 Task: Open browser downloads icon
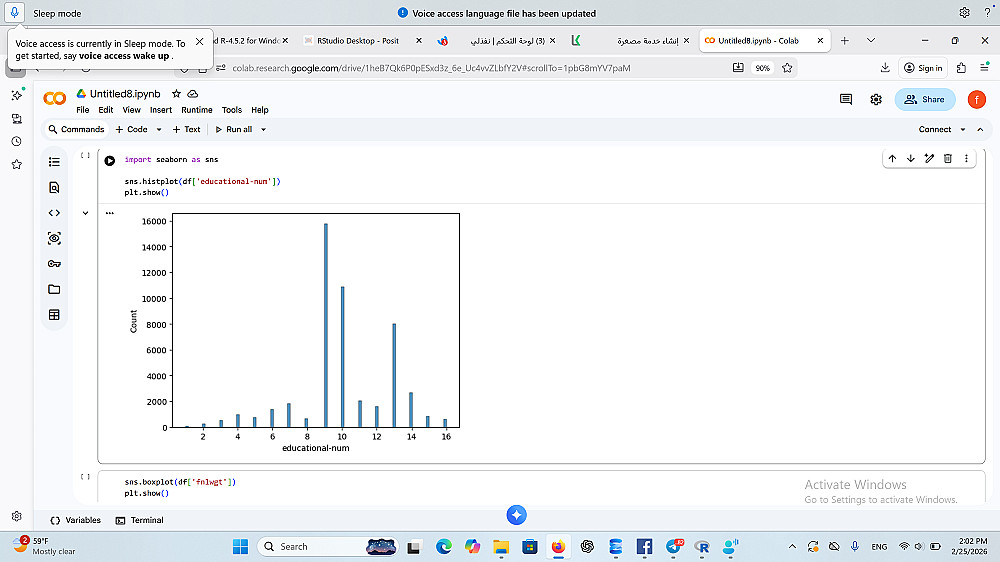pyautogui.click(x=885, y=68)
